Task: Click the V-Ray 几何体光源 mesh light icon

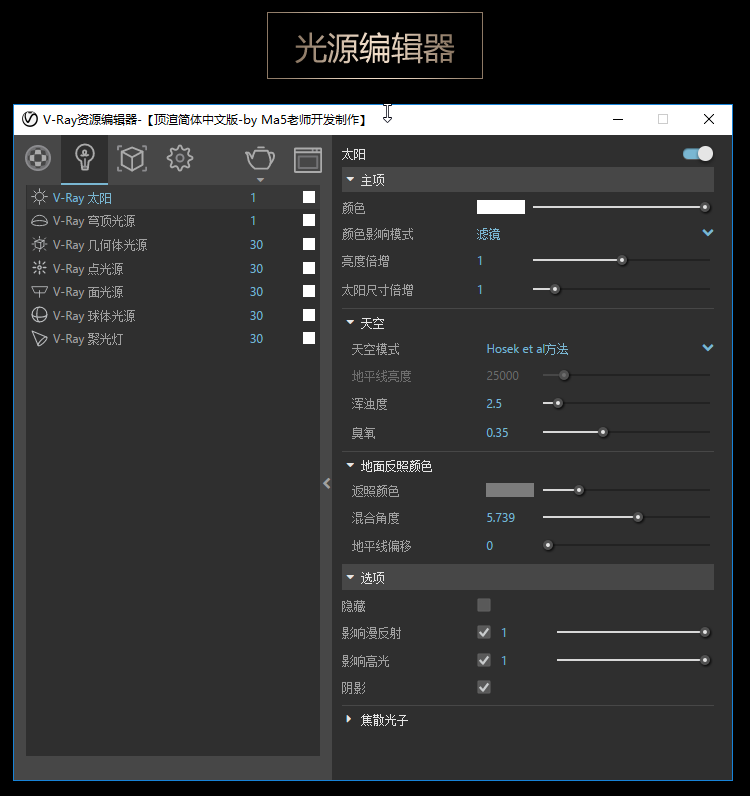Action: coord(39,244)
